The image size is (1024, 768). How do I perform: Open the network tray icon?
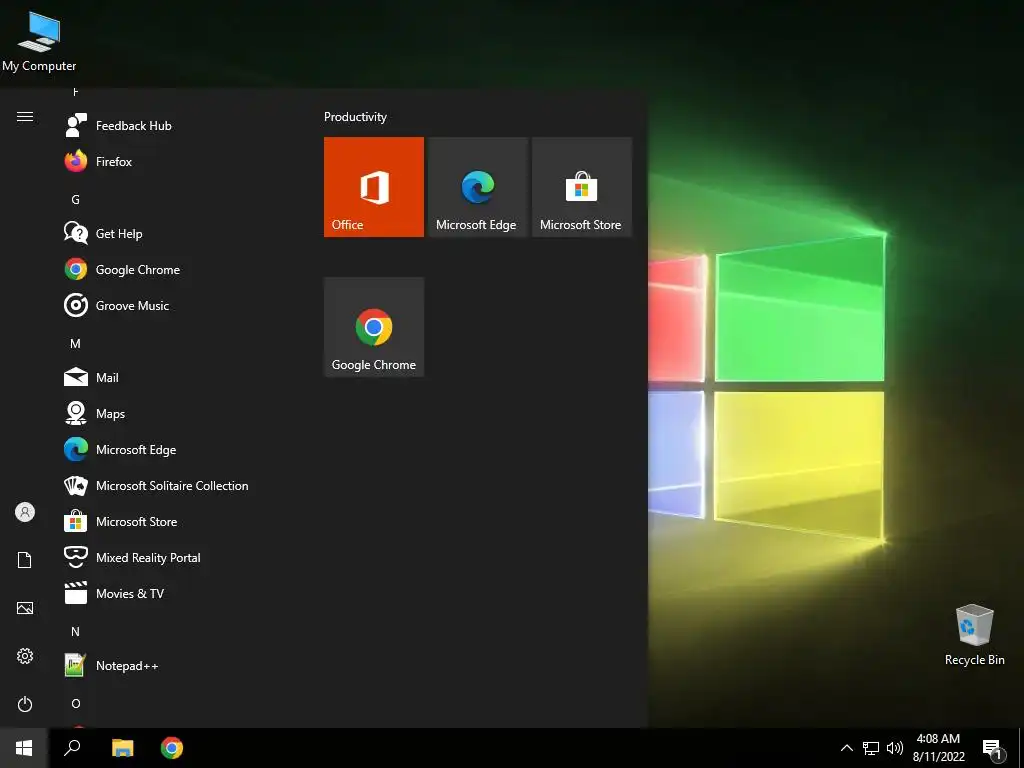click(871, 748)
